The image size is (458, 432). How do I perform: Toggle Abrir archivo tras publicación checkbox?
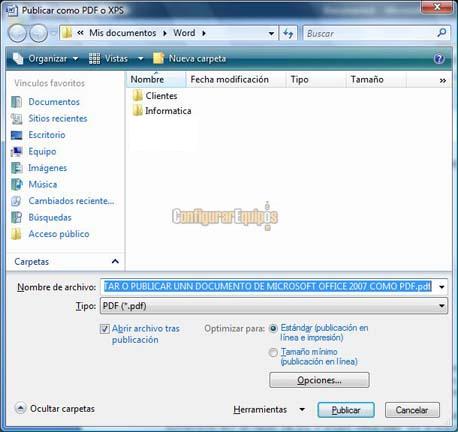pyautogui.click(x=105, y=329)
